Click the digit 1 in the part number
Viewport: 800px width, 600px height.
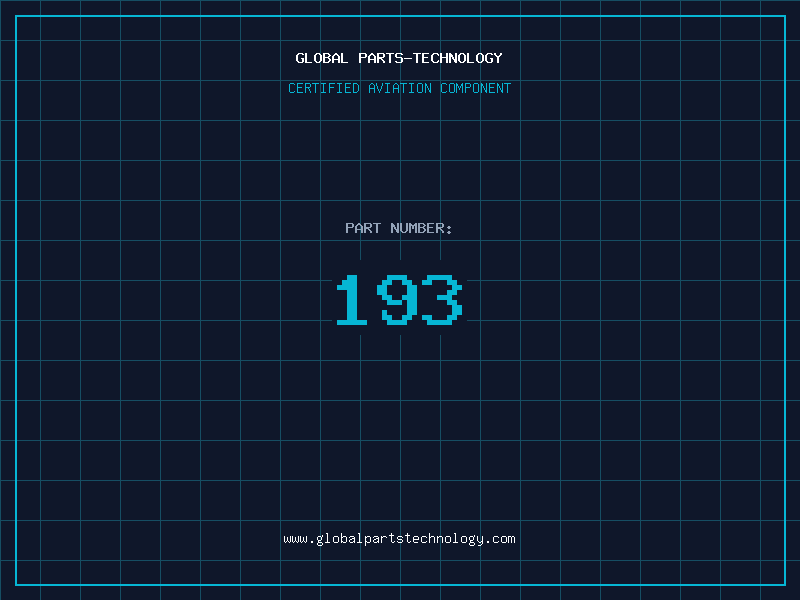351,300
